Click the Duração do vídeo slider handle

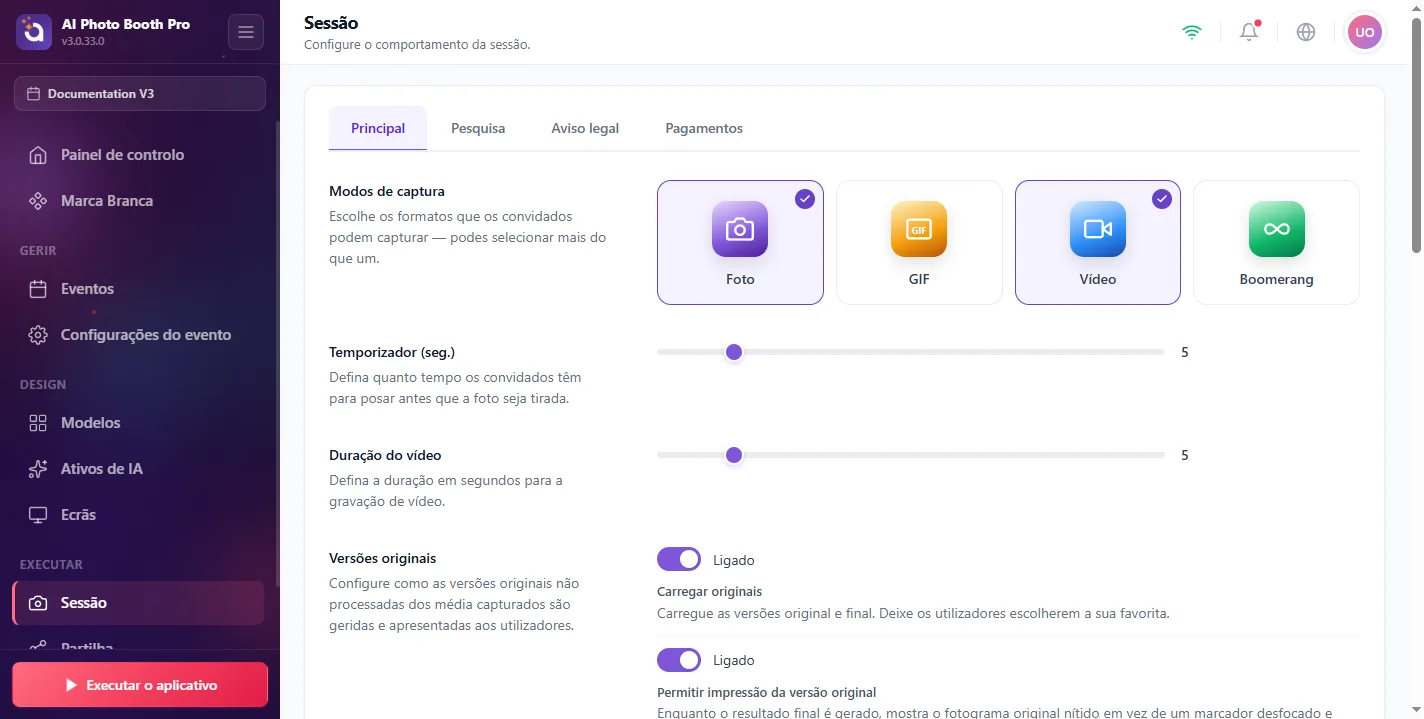[x=734, y=455]
